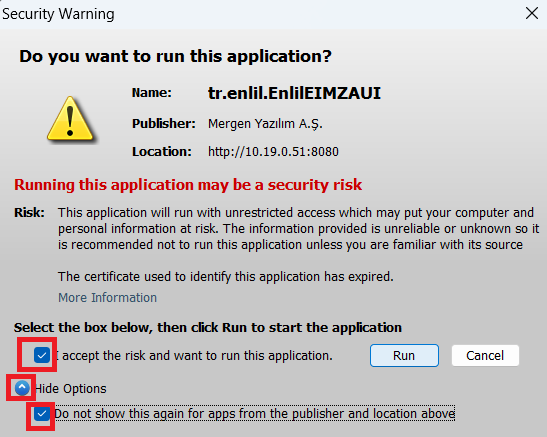Viewport: 547px width, 437px height.
Task: Click the red security risk warning heading
Action: pyautogui.click(x=188, y=185)
